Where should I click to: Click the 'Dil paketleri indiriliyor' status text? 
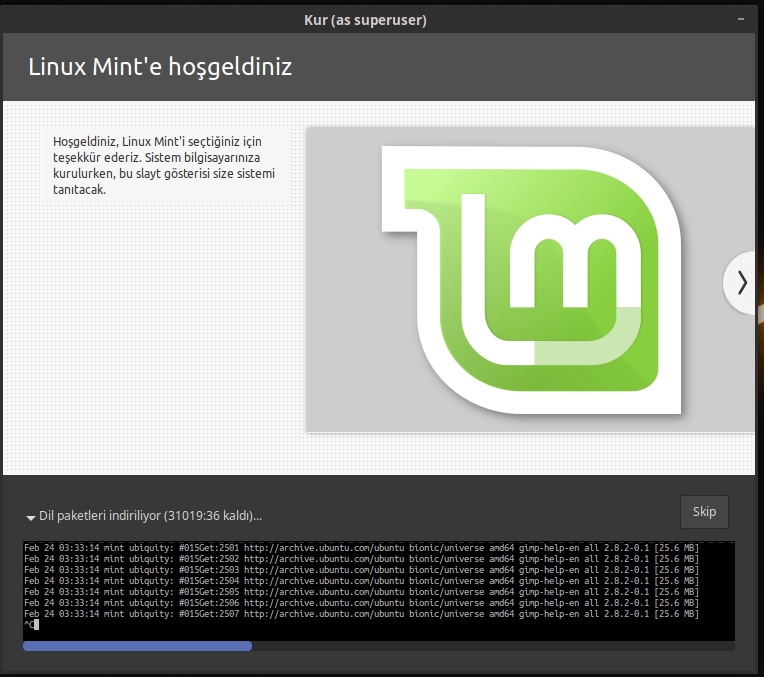(151, 516)
